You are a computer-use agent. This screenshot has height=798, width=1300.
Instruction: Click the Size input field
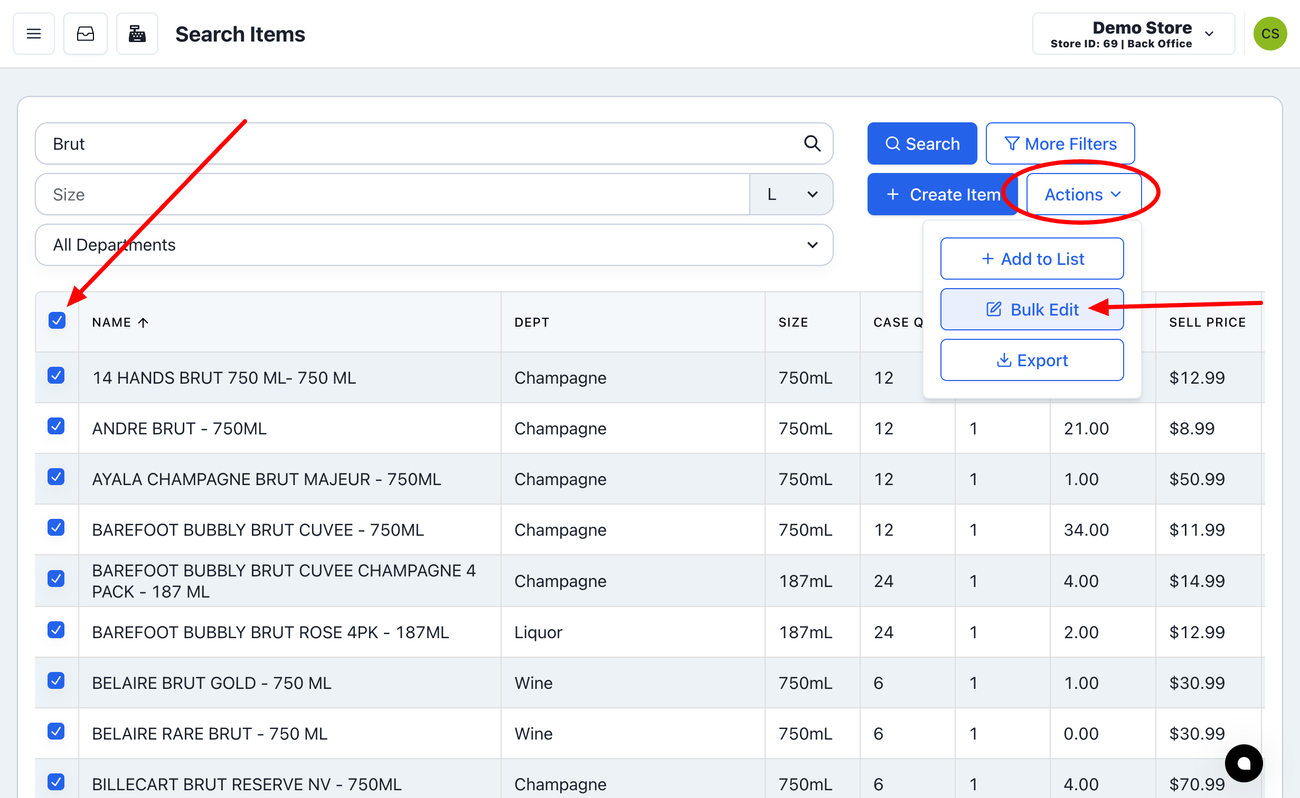tap(392, 195)
